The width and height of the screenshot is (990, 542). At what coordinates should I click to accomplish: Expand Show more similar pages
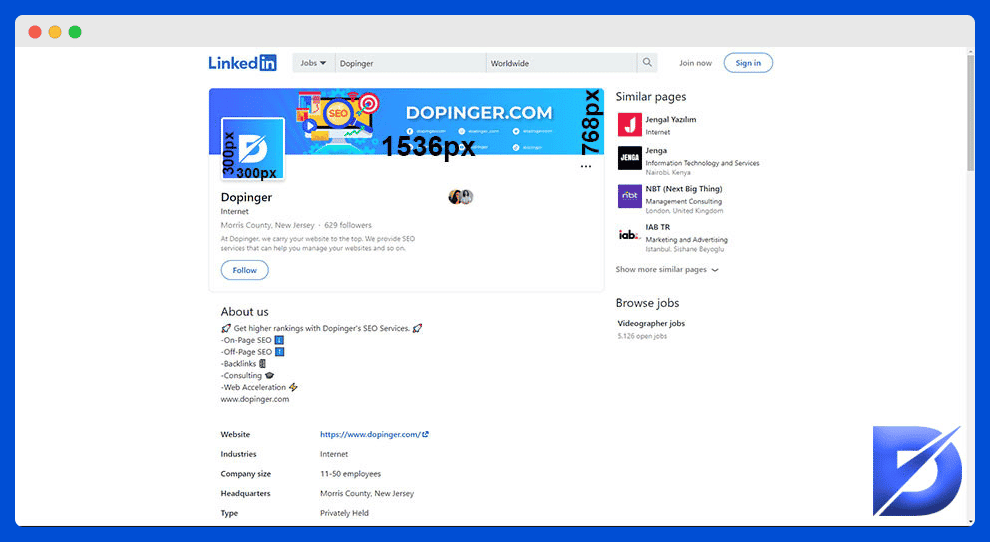(667, 269)
